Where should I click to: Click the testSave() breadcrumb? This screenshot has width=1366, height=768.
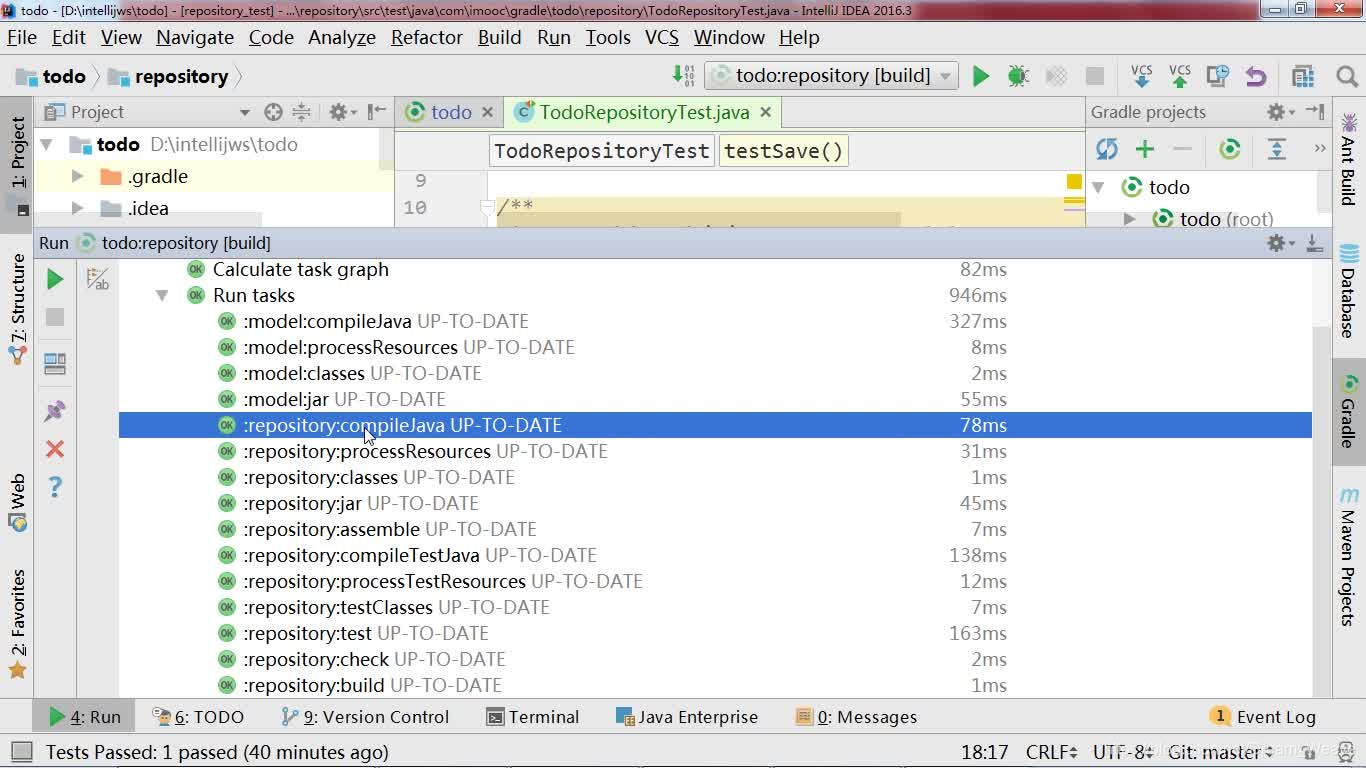[784, 151]
